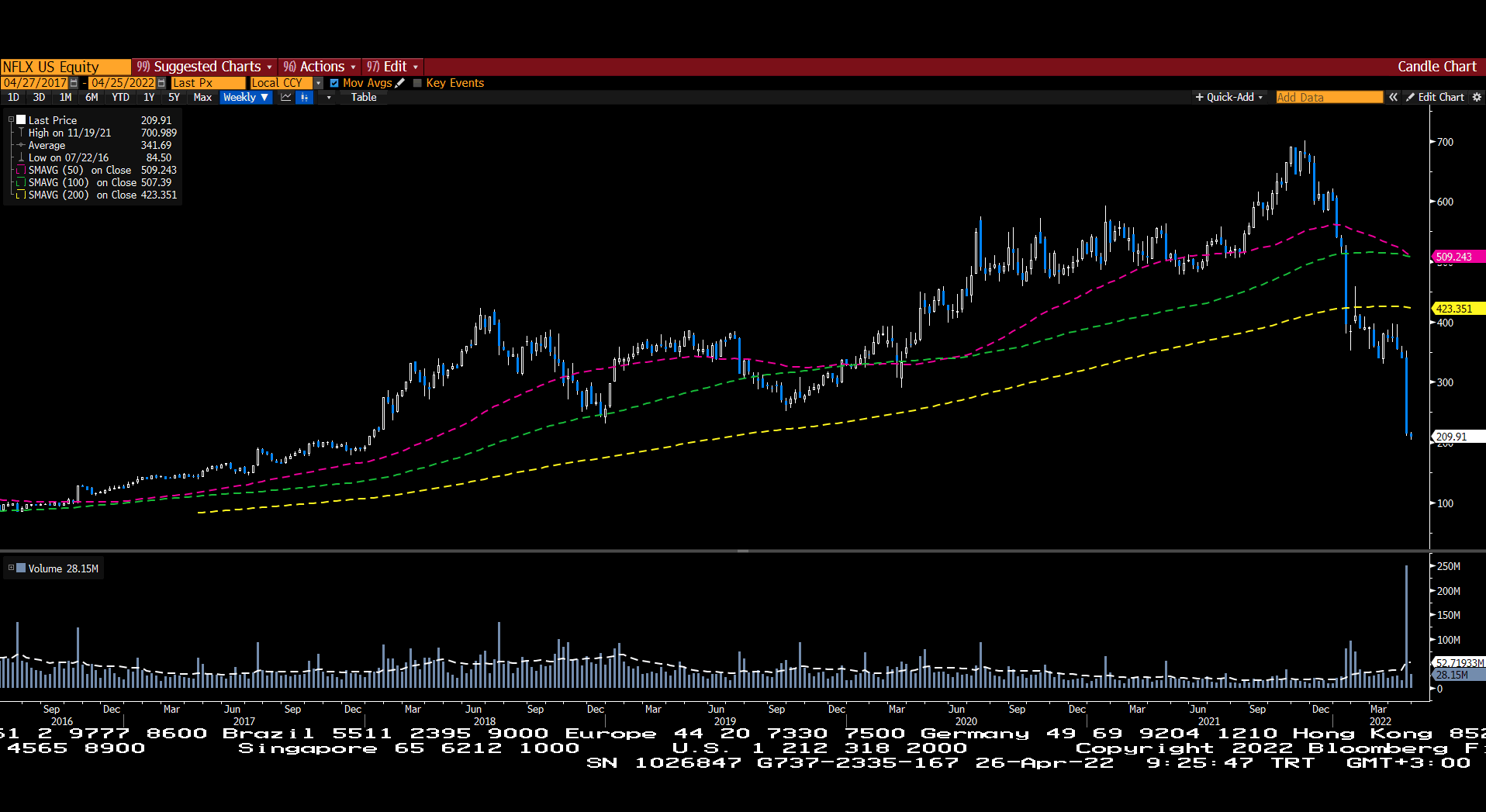Open the chart settings gear
The width and height of the screenshot is (1486, 812).
click(x=1477, y=97)
